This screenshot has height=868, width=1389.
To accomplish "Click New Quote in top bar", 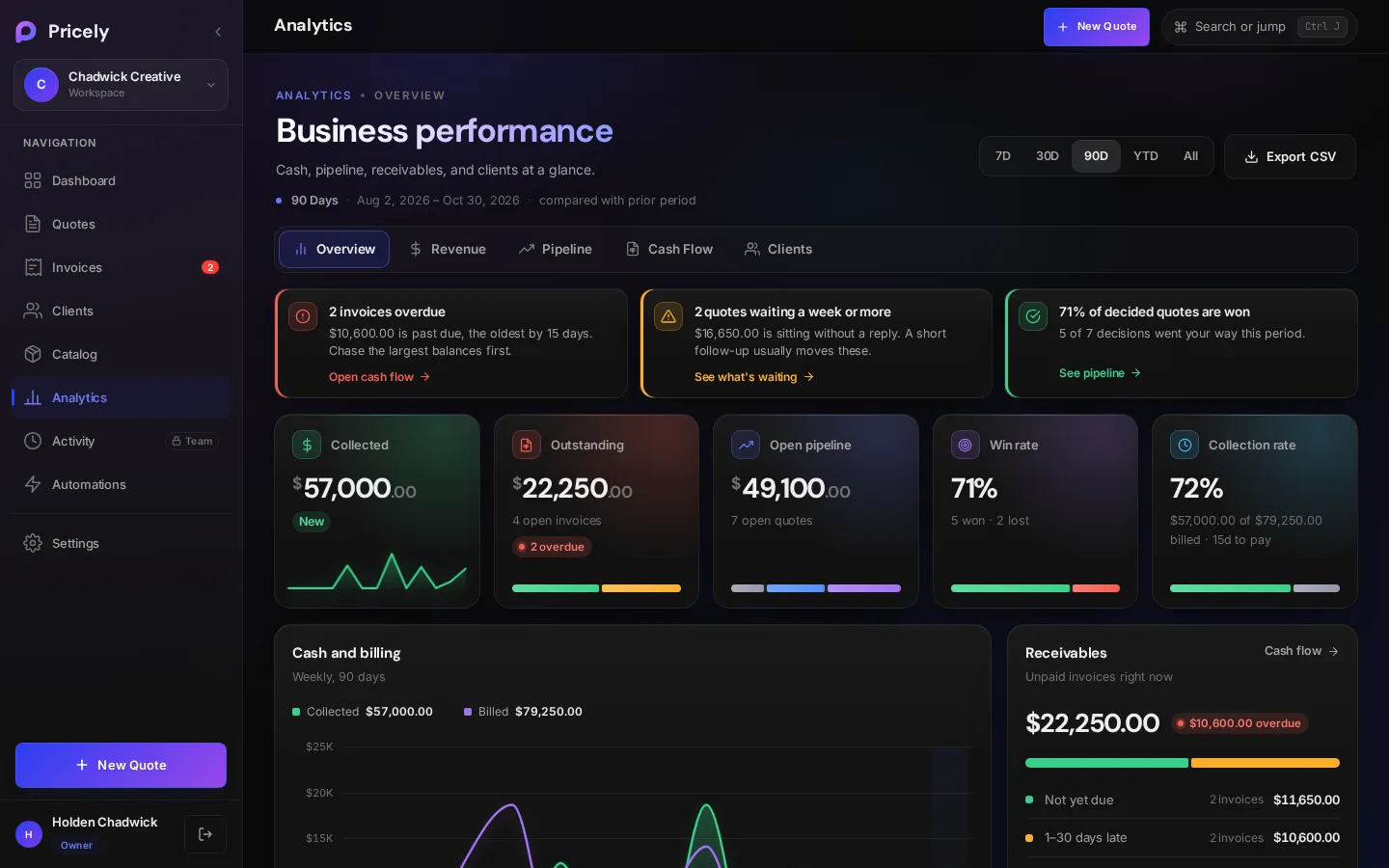I will pos(1096,27).
